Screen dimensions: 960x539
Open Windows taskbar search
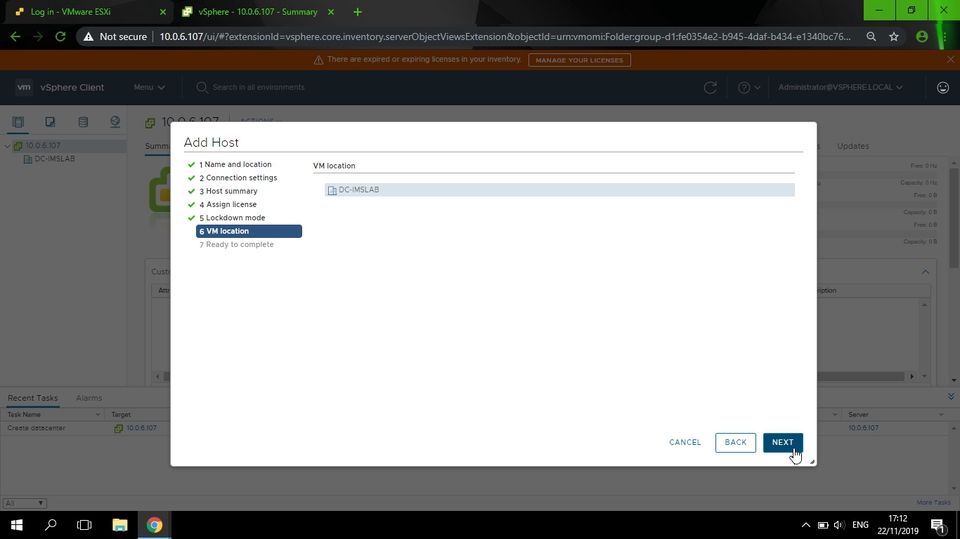tap(50, 525)
